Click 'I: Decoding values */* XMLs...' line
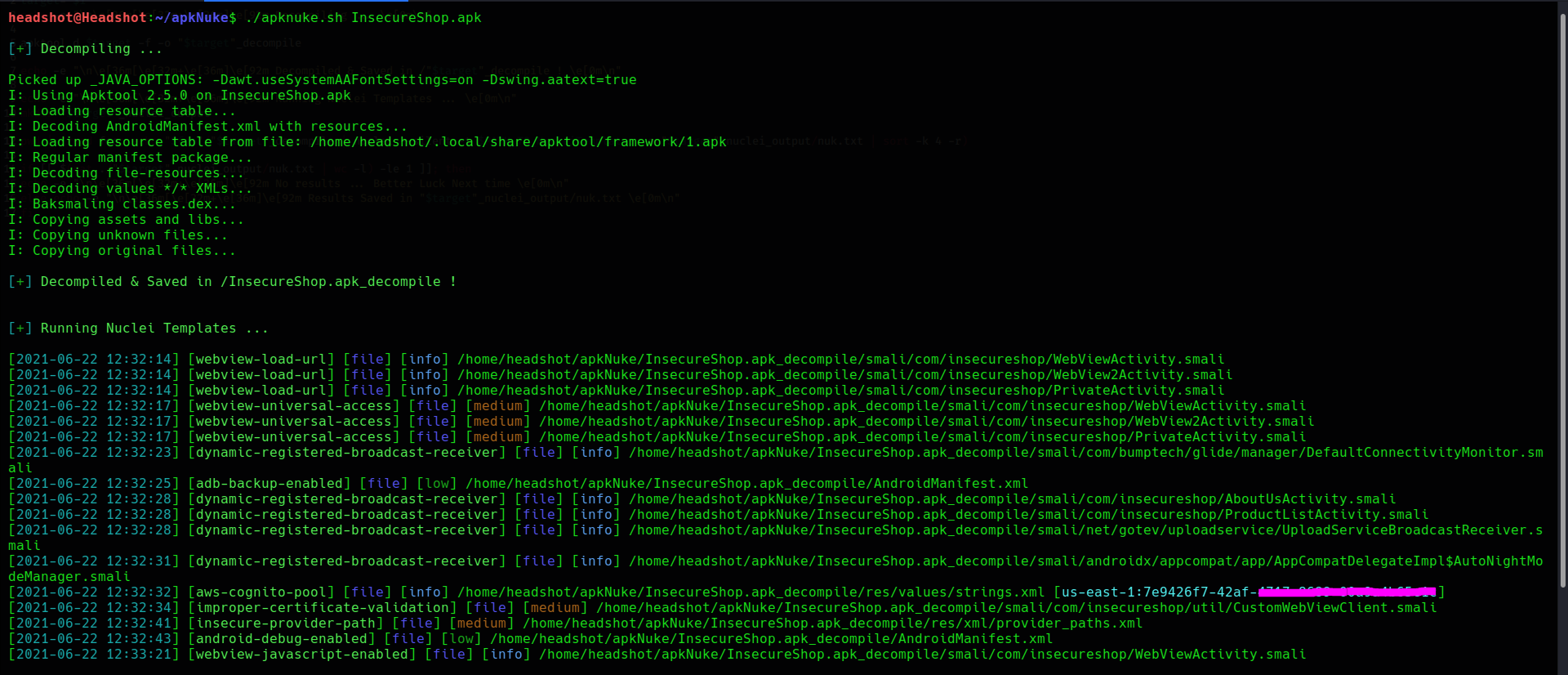Screen dimensions: 1568x675 click(x=131, y=189)
